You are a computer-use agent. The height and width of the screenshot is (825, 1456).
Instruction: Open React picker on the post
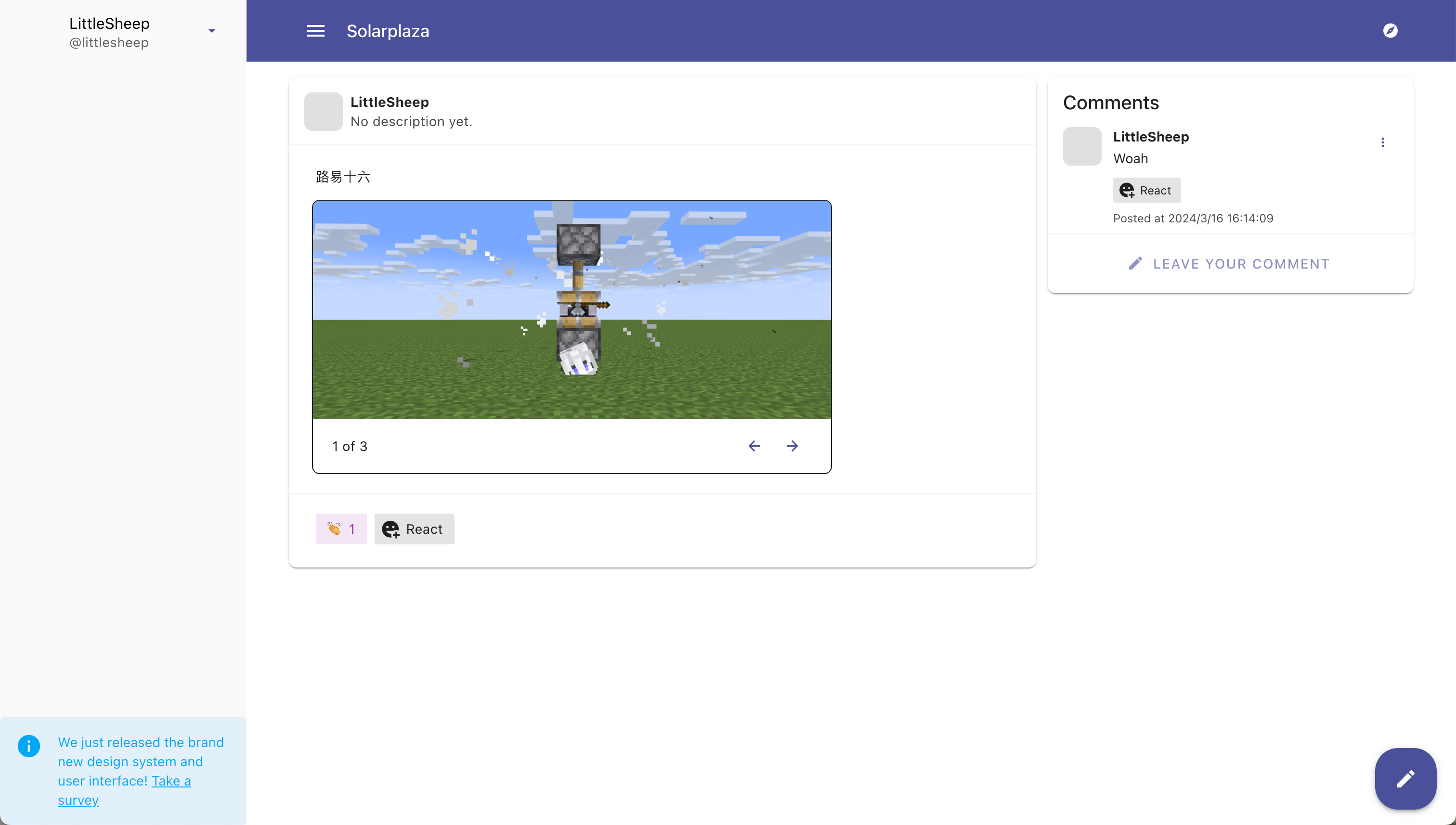point(414,529)
